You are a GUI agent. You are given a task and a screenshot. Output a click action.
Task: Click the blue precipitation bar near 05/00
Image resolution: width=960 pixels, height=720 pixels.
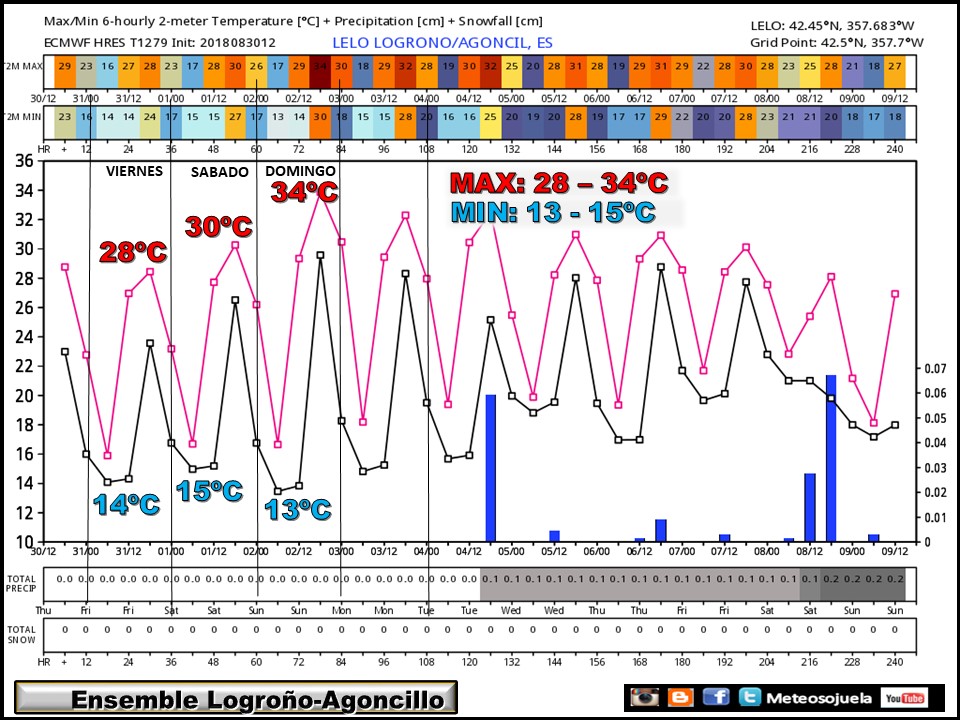pos(490,468)
